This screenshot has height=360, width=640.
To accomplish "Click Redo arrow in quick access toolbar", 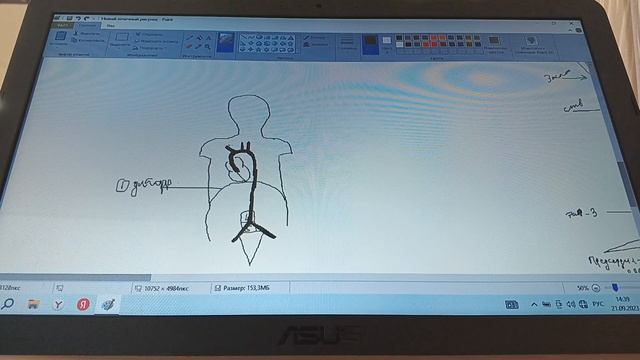I will (x=87, y=18).
